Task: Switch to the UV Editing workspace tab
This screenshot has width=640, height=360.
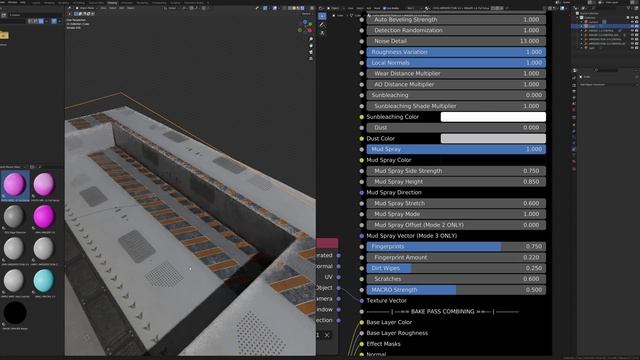Action: click(78, 3)
